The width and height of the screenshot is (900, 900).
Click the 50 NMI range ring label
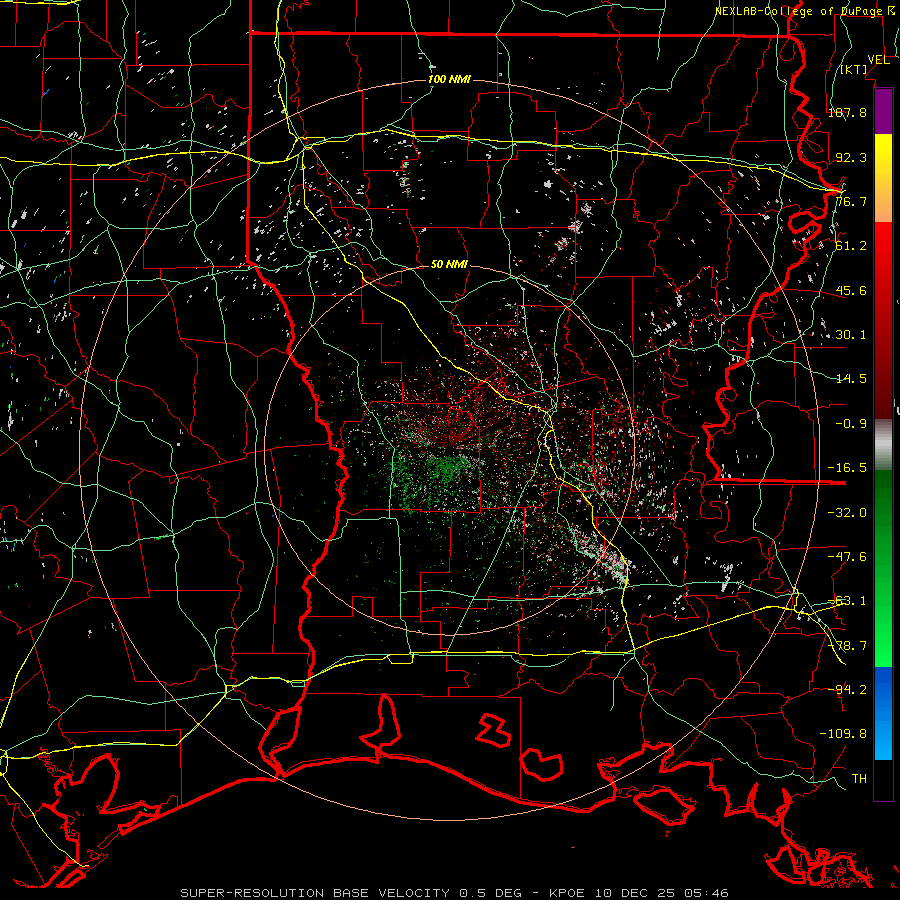pos(449,264)
